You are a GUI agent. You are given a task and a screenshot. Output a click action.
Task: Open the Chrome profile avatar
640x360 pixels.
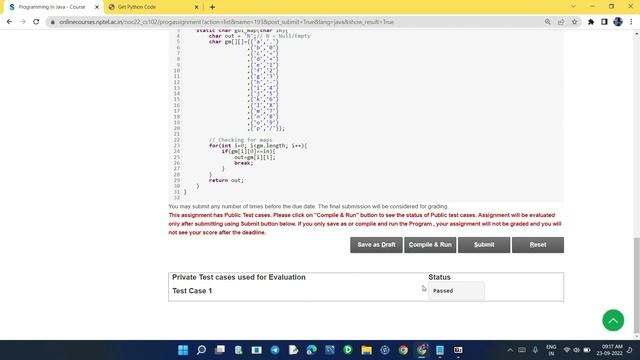click(x=618, y=22)
